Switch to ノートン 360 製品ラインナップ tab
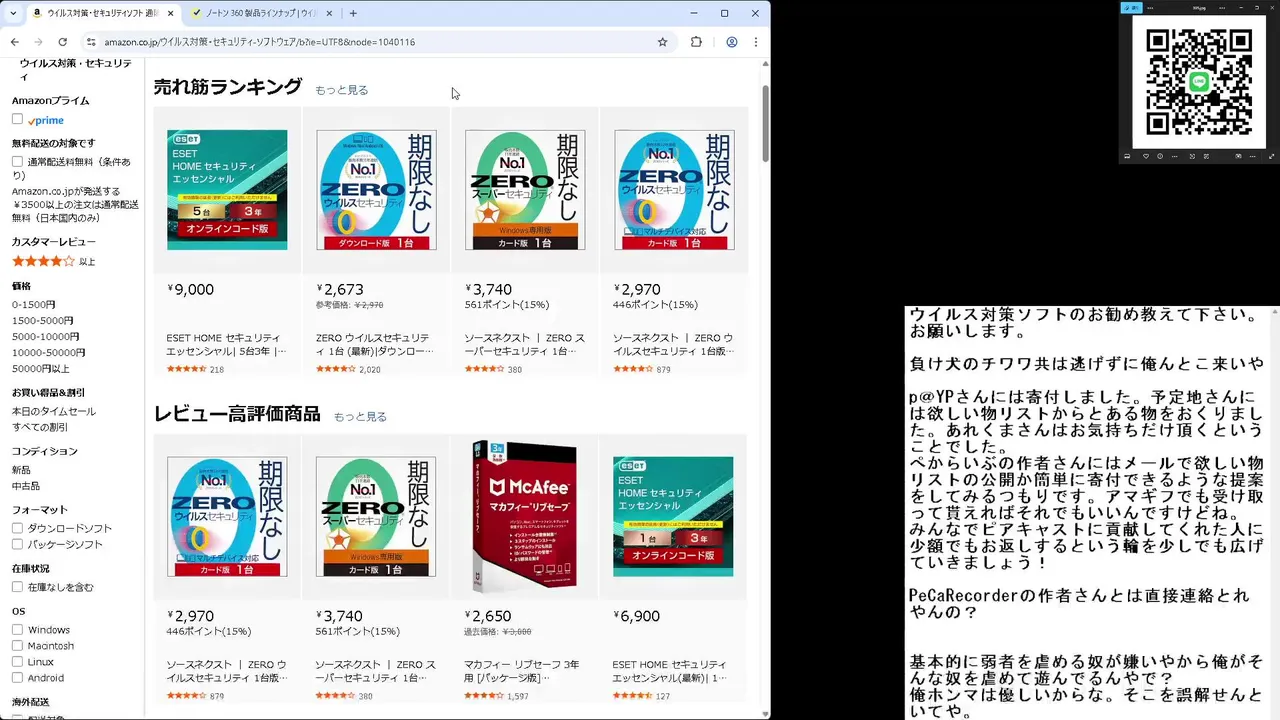Image resolution: width=1280 pixels, height=720 pixels. 260,13
